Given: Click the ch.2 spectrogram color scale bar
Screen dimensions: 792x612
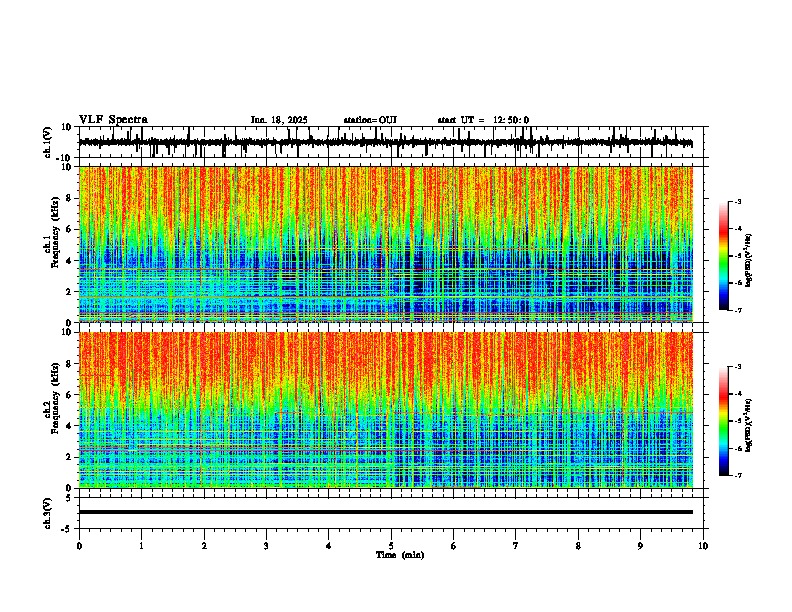Looking at the screenshot, I should click(724, 421).
